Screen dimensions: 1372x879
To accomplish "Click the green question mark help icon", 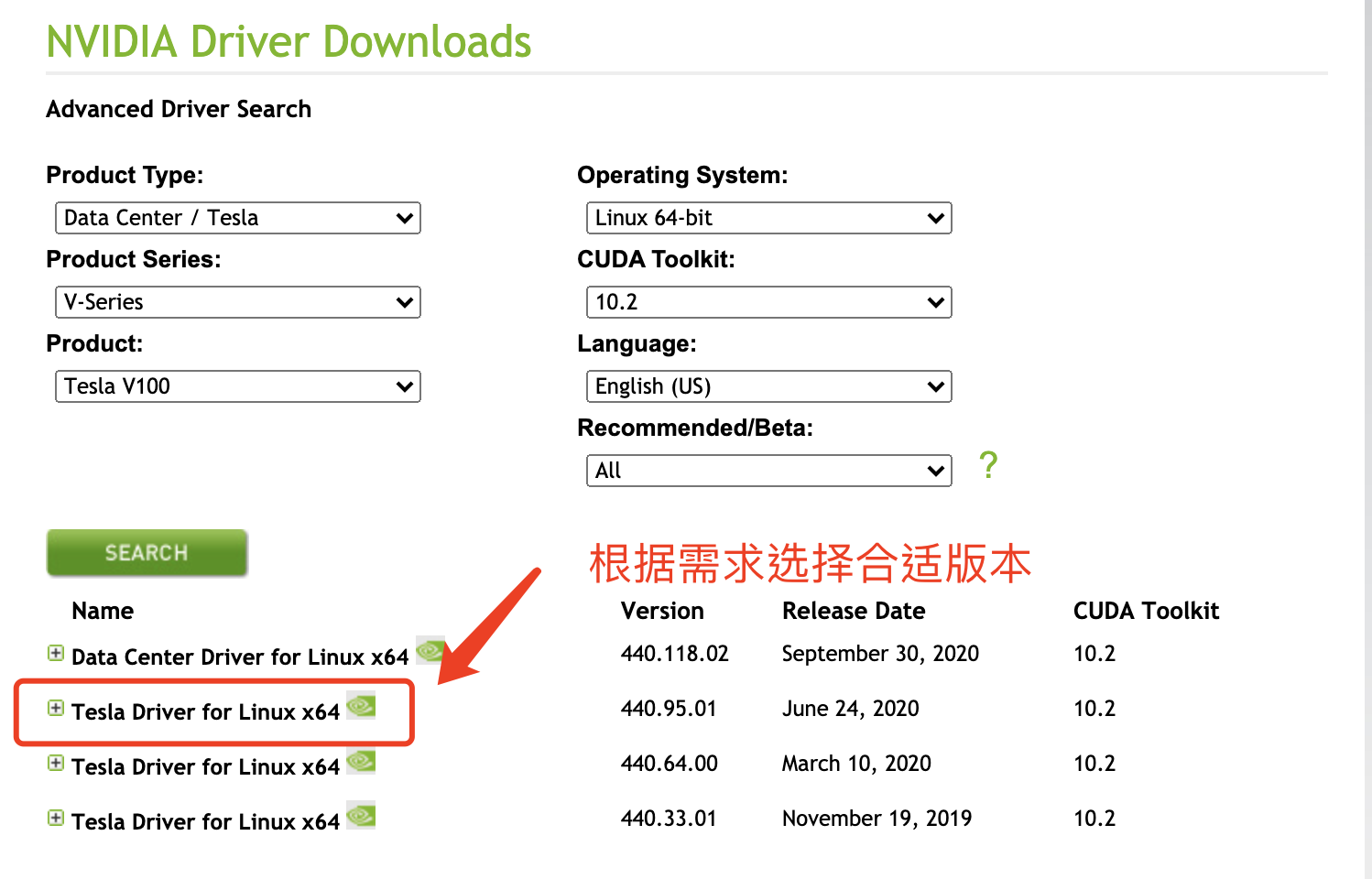I will 988,465.
